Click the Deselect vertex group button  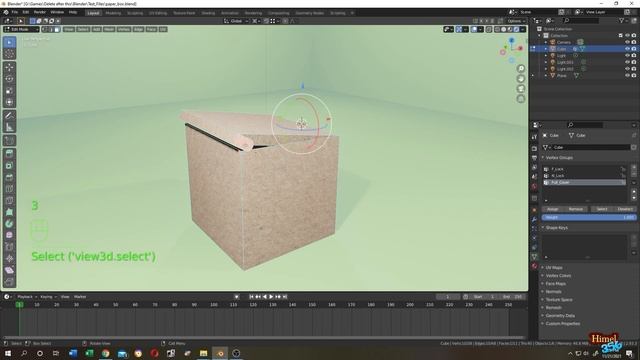(x=624, y=209)
